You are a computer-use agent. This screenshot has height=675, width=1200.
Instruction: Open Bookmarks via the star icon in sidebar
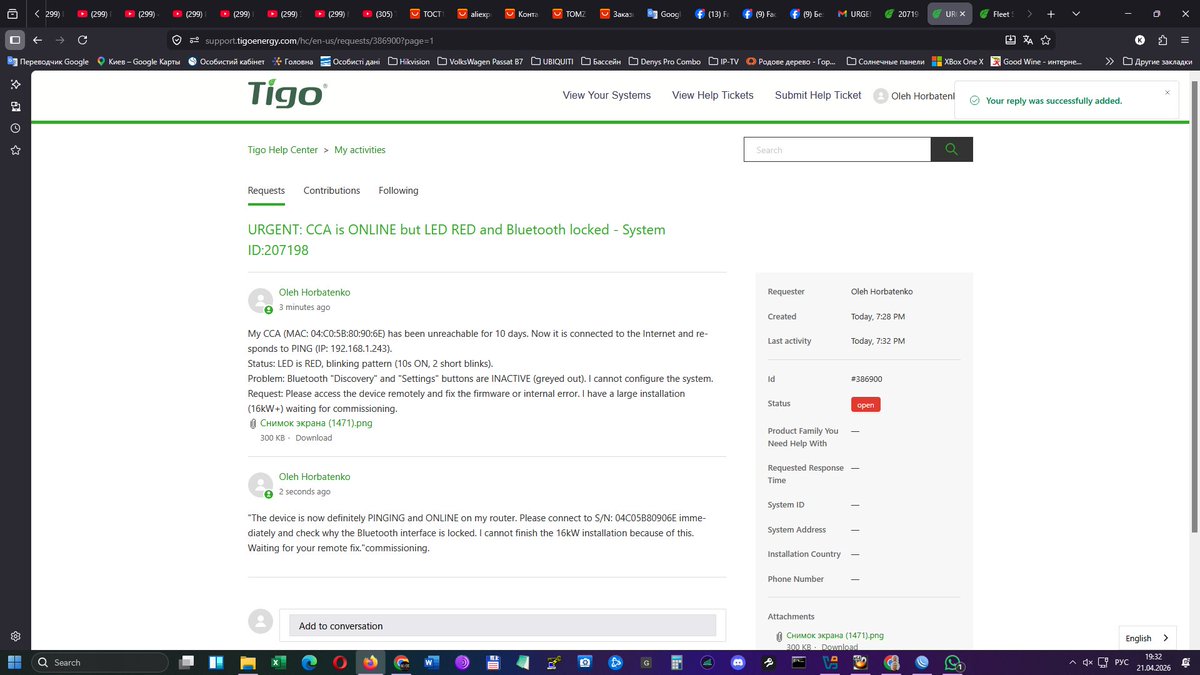14,150
